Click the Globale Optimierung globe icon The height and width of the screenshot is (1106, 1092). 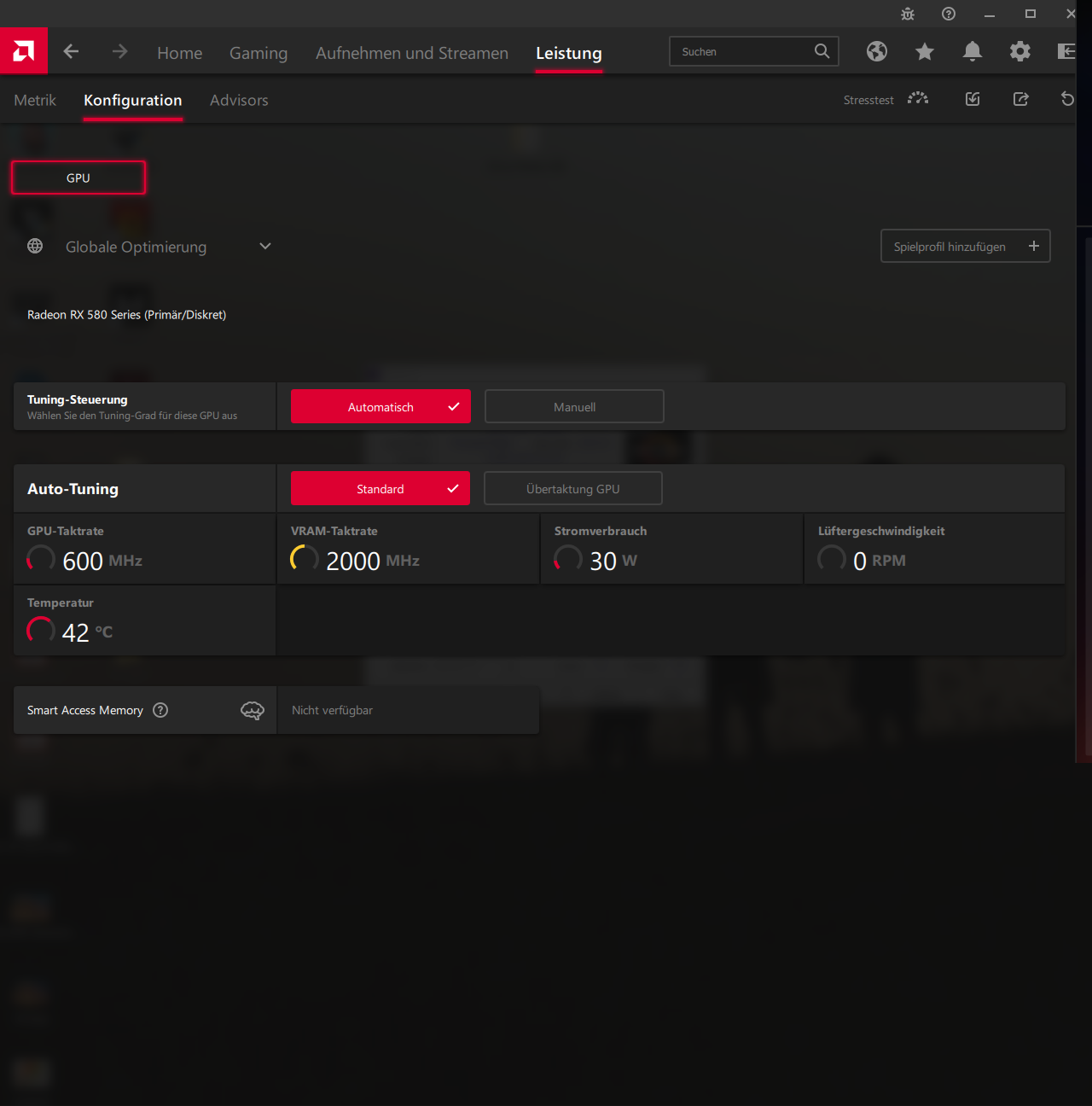35,246
